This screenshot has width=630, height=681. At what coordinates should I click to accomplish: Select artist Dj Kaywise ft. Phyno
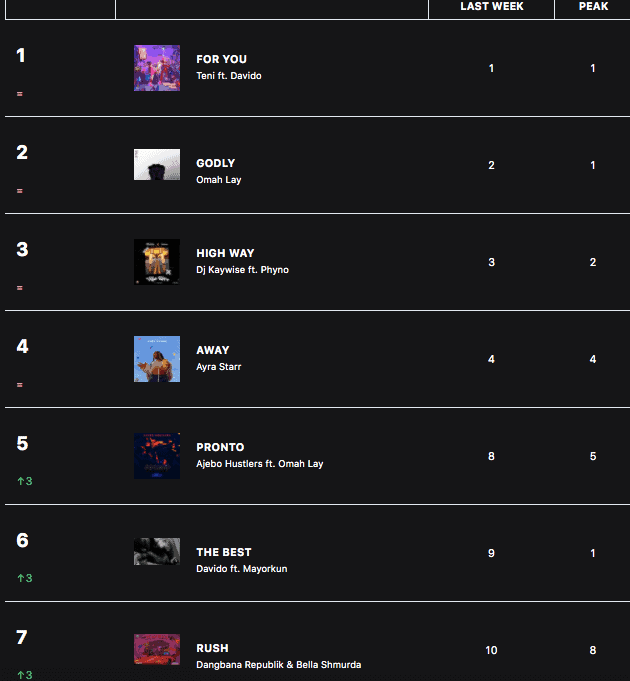242,270
